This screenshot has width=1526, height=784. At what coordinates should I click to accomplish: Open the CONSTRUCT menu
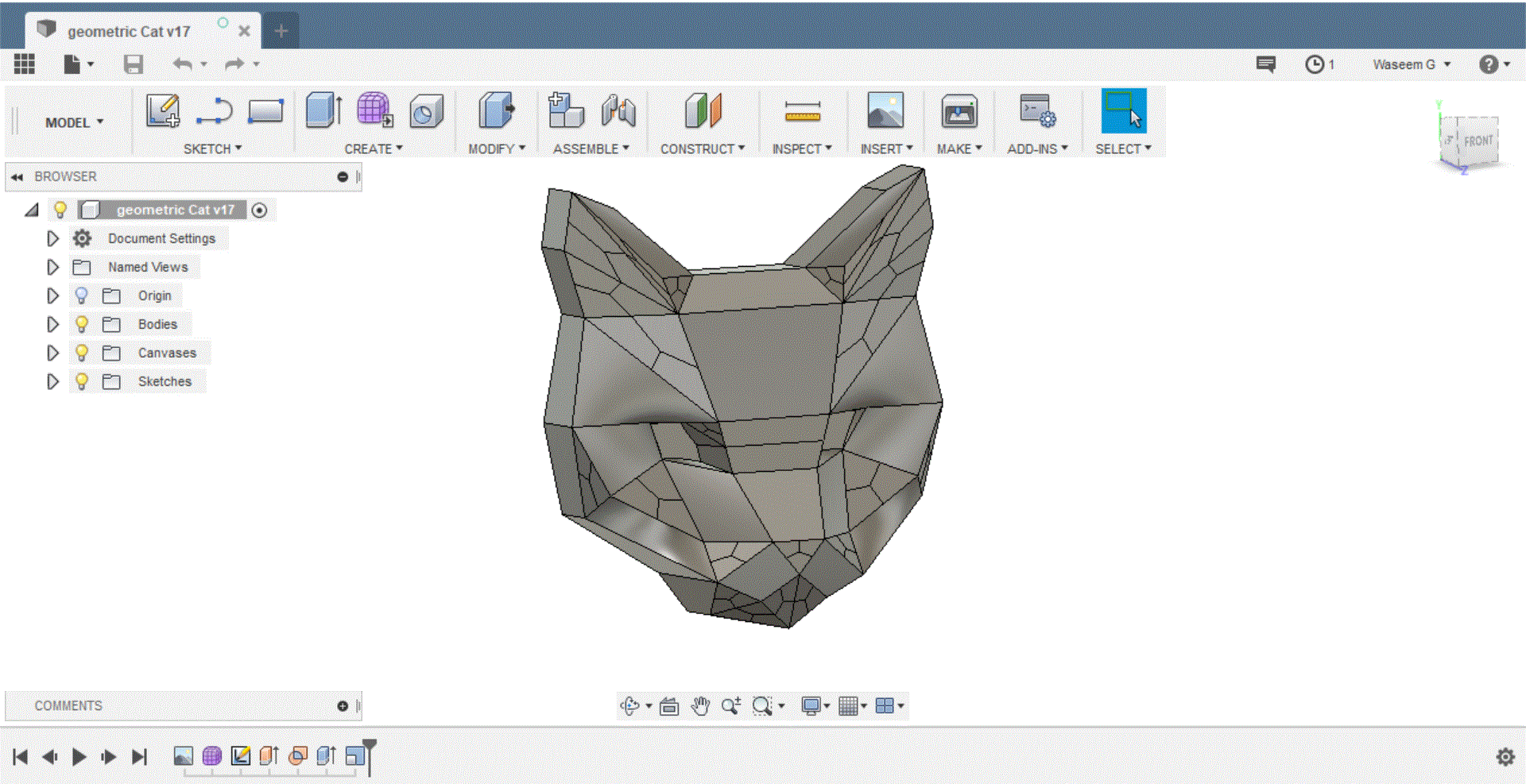click(x=702, y=149)
